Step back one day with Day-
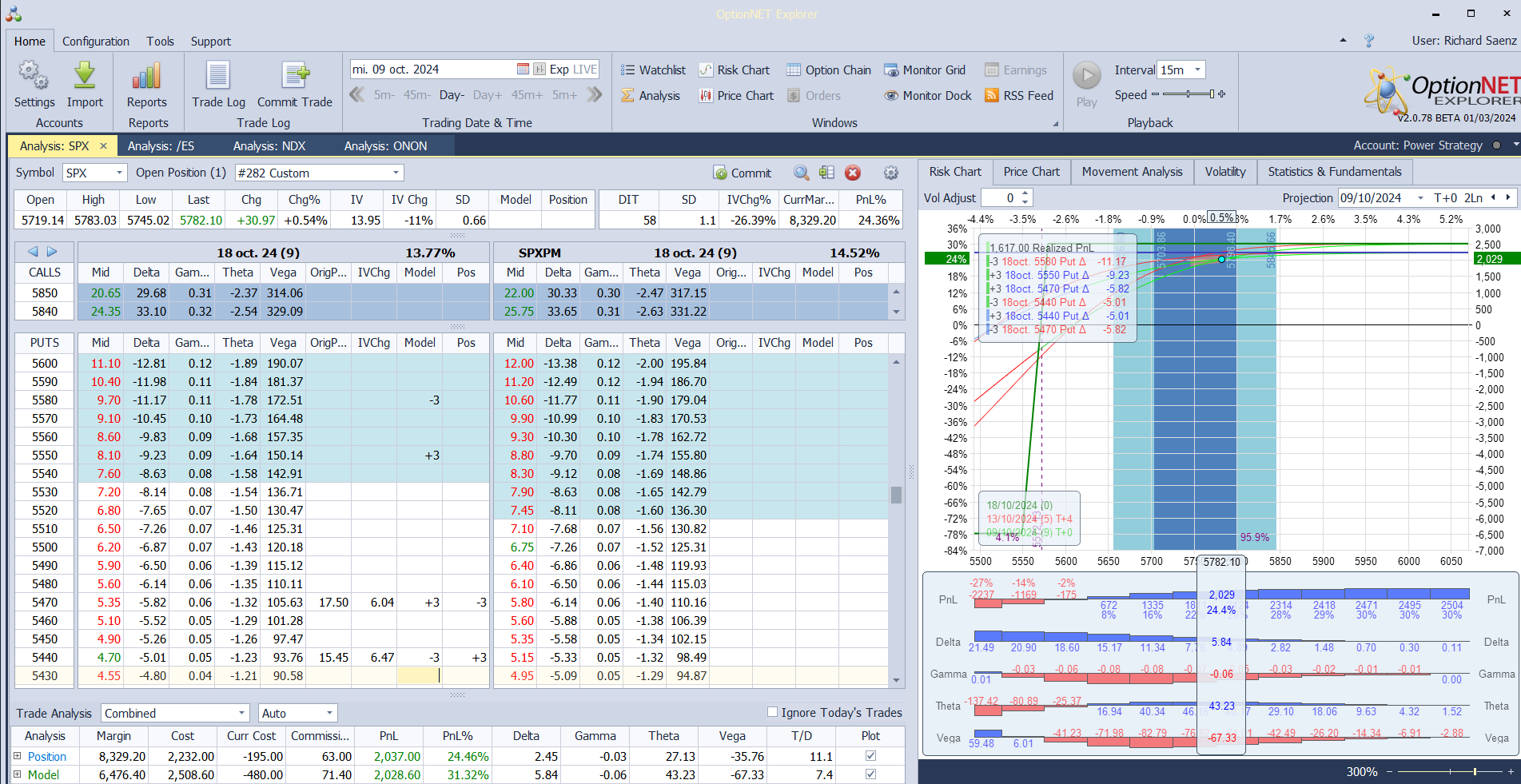 pyautogui.click(x=452, y=95)
